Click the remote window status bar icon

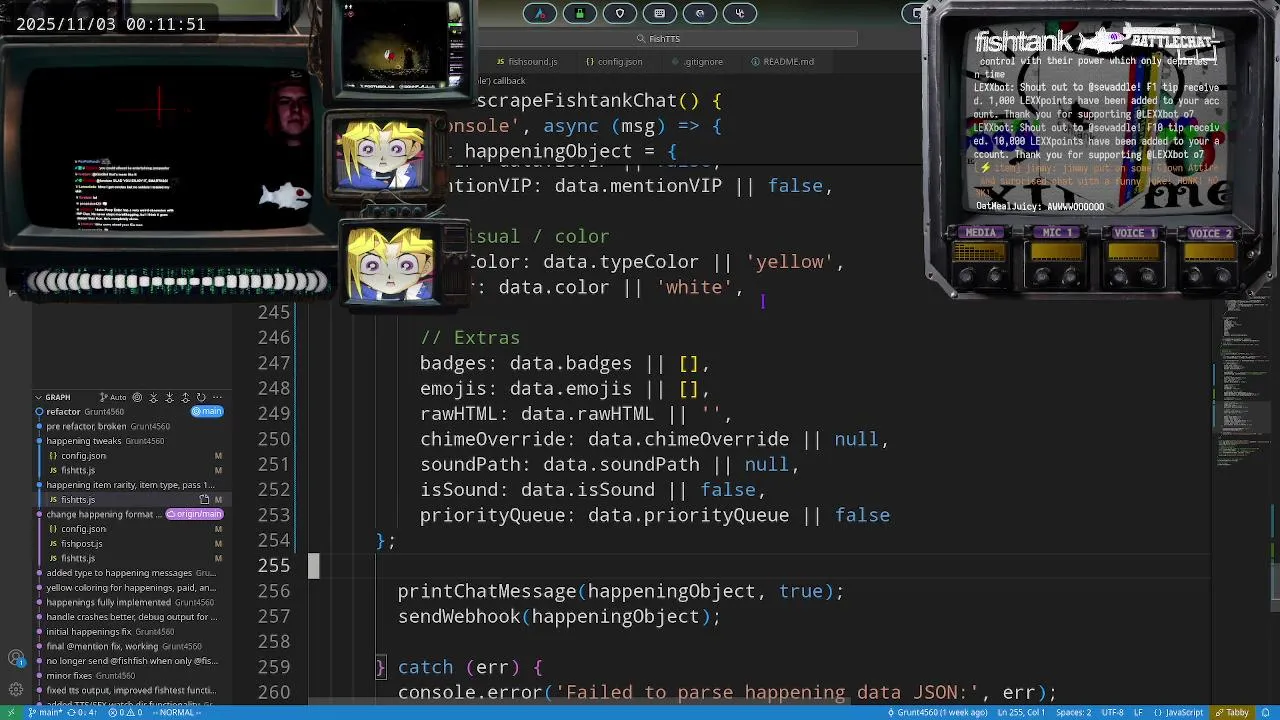tap(11, 712)
